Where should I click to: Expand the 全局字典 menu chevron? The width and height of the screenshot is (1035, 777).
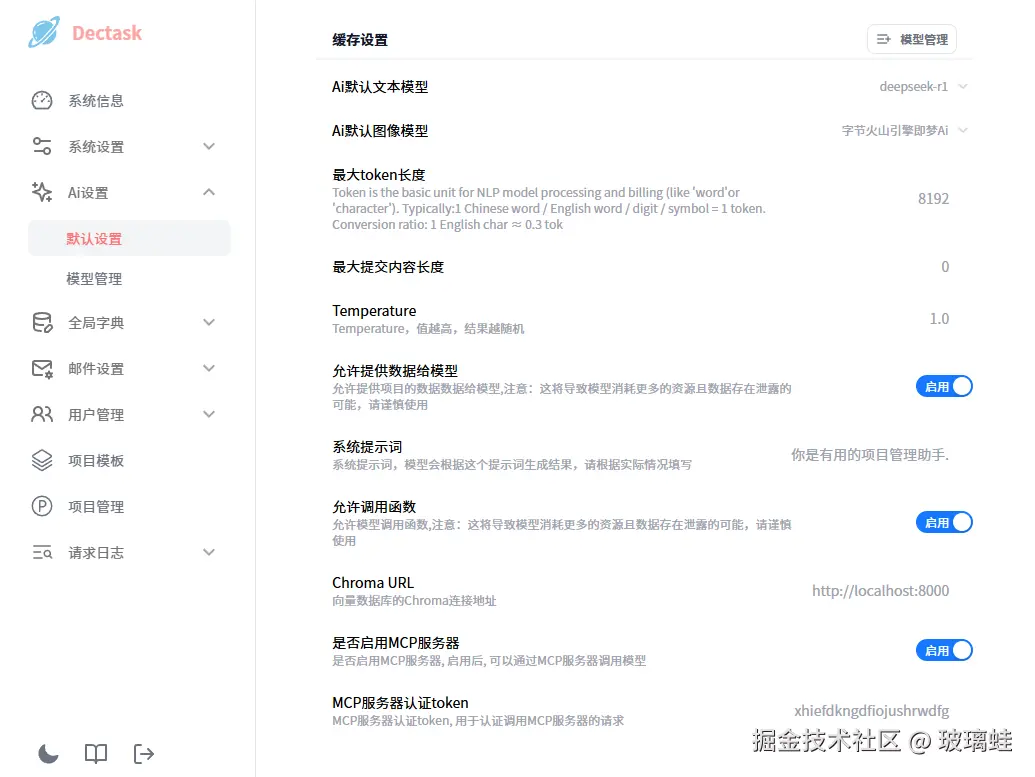click(209, 322)
